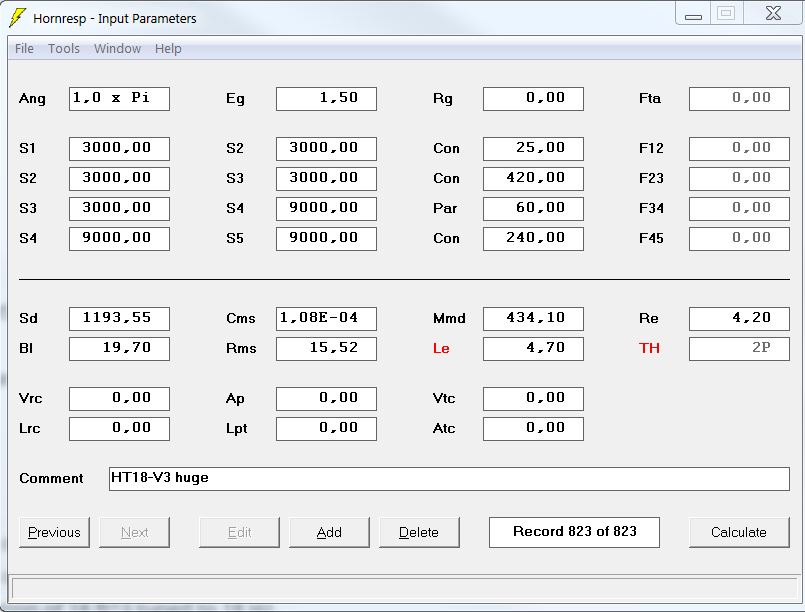
Task: Select the S5 input field
Action: pos(327,238)
